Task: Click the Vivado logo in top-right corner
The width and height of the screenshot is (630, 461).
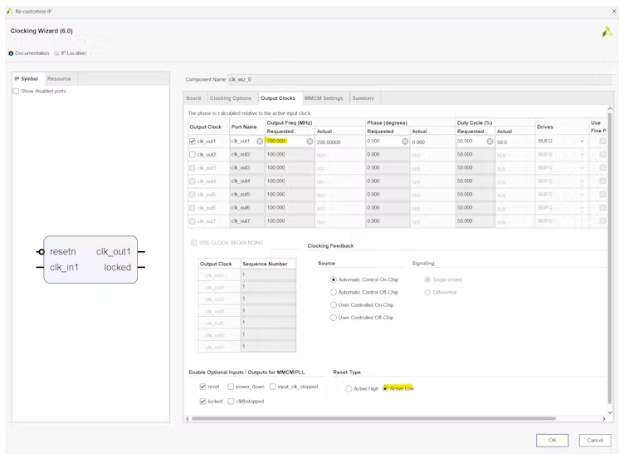Action: tap(606, 32)
